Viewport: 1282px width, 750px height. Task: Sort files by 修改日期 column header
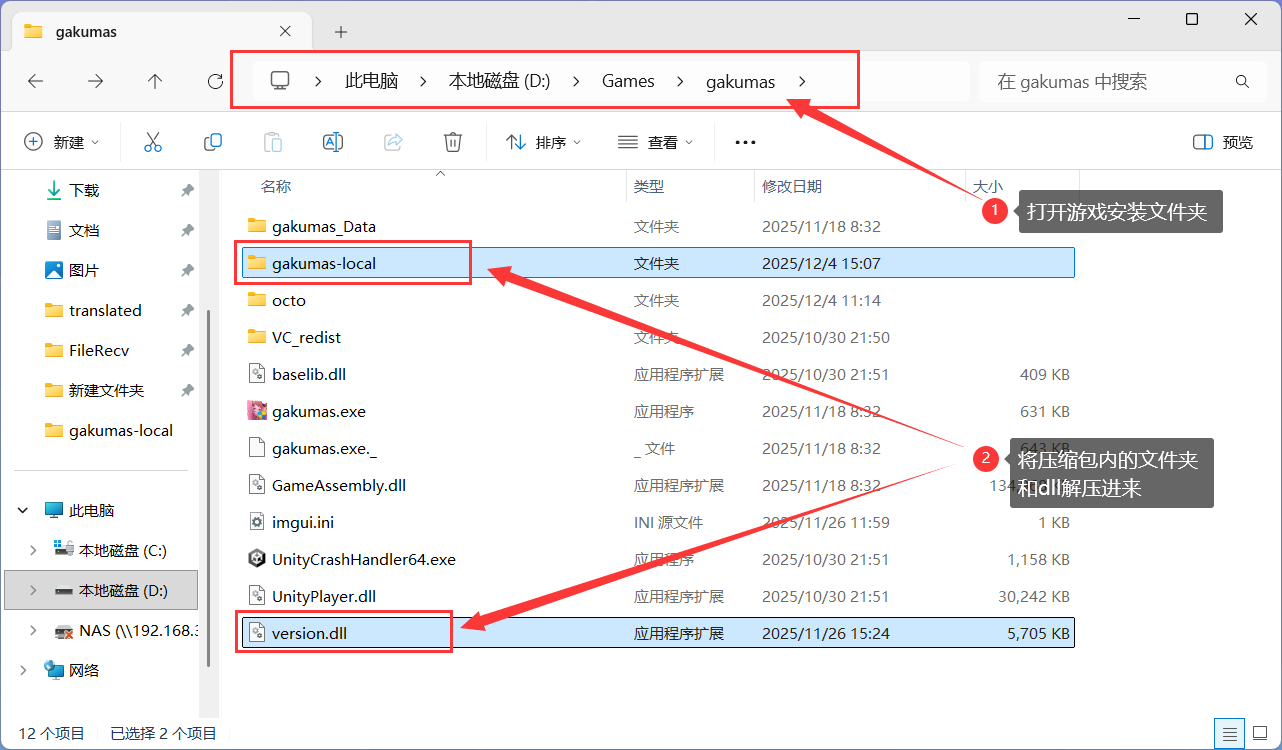point(792,186)
